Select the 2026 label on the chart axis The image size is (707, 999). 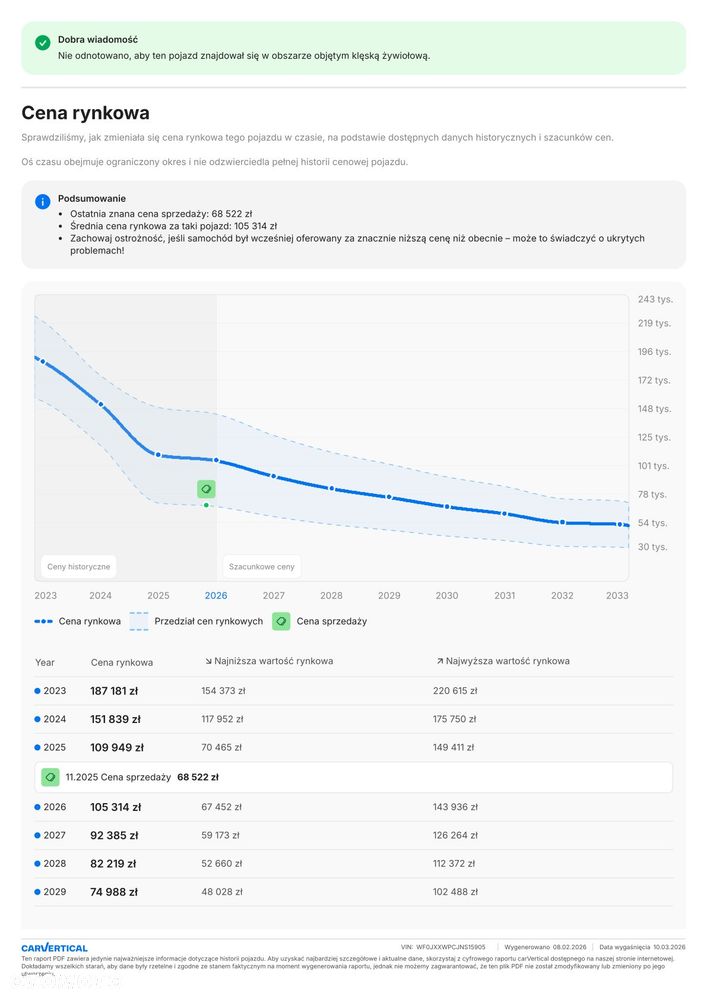216,596
